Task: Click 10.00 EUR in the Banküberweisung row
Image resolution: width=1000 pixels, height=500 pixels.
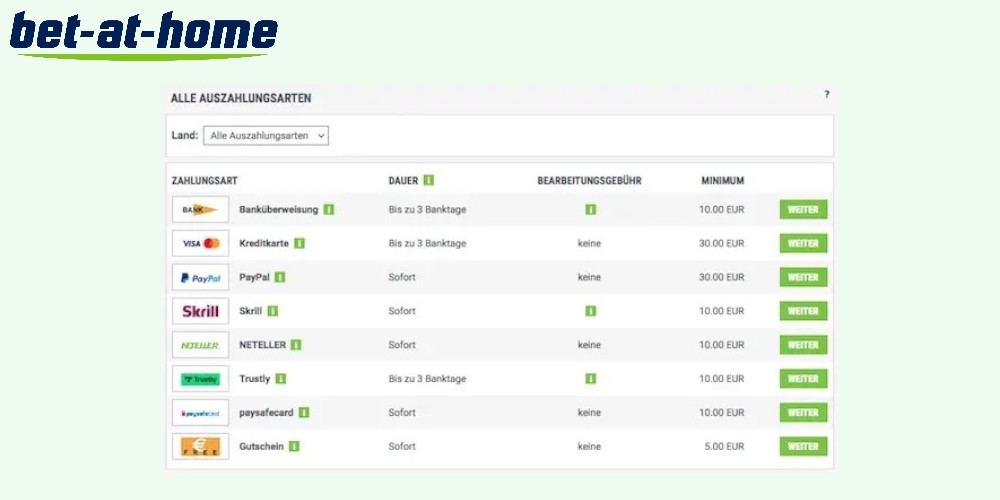Action: [x=722, y=210]
